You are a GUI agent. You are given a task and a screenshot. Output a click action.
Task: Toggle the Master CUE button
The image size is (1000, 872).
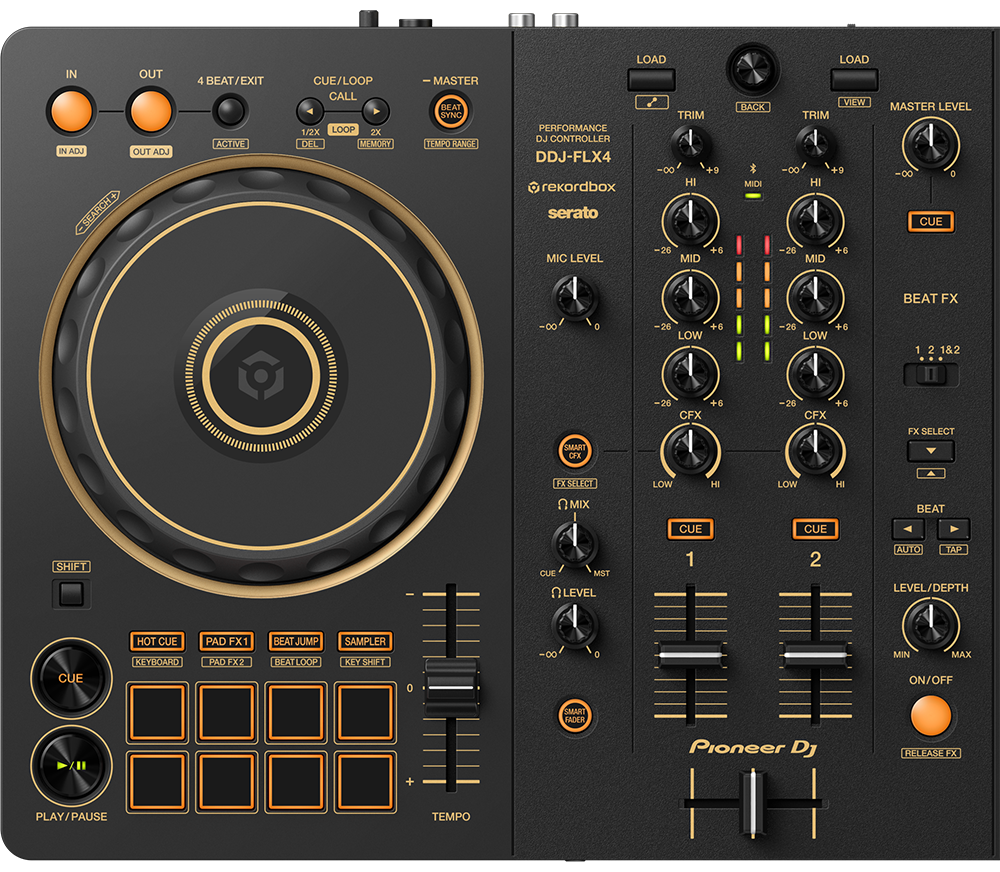tap(930, 221)
